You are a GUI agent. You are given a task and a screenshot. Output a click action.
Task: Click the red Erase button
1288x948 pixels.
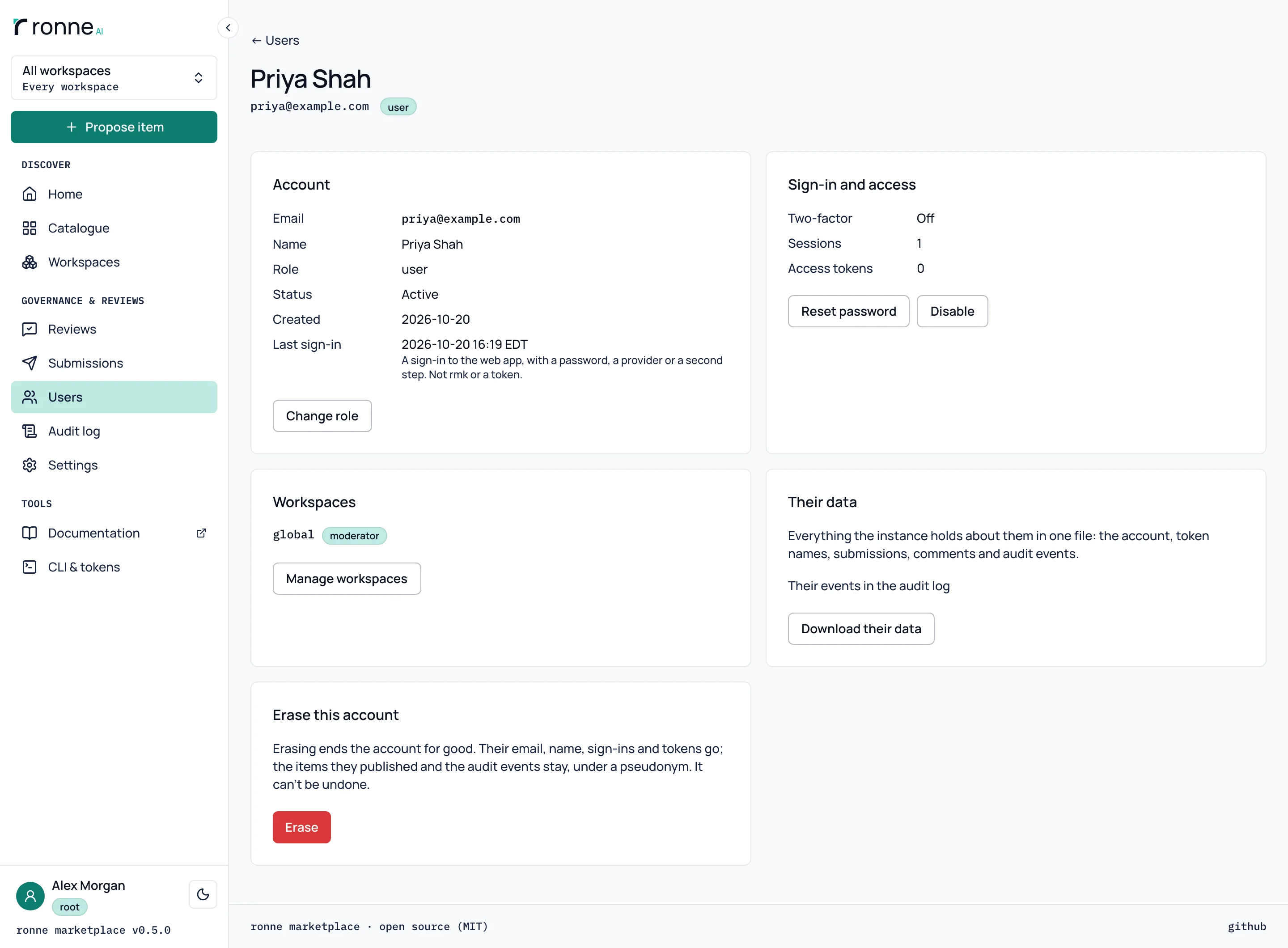pos(301,827)
